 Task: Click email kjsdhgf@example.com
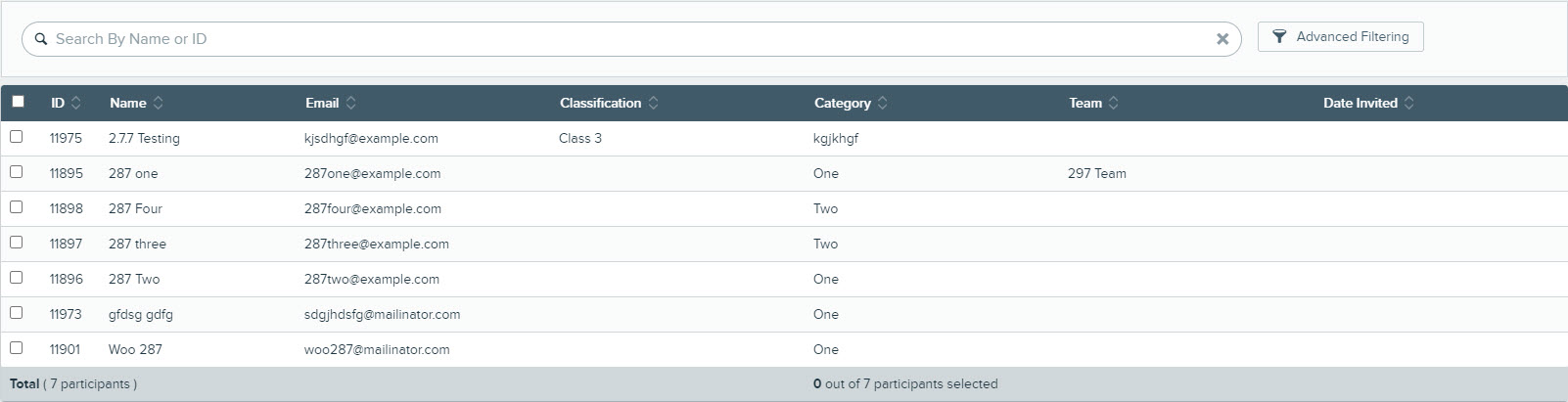pyautogui.click(x=371, y=138)
